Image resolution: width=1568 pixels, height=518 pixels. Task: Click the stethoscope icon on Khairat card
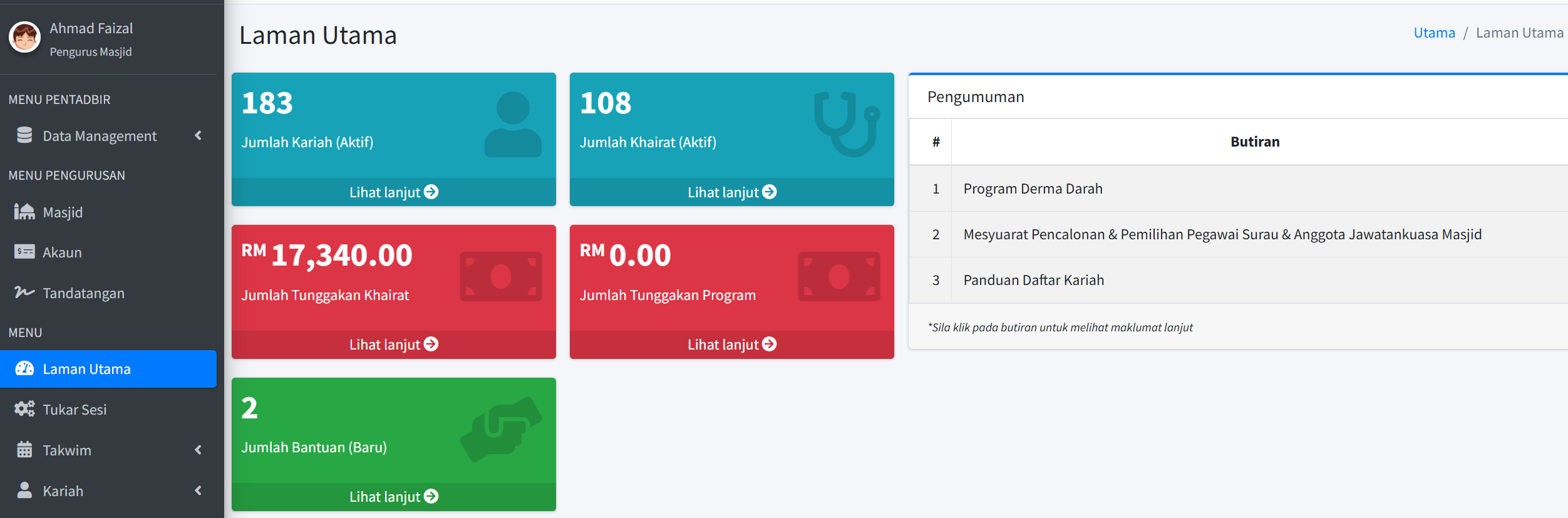[846, 124]
